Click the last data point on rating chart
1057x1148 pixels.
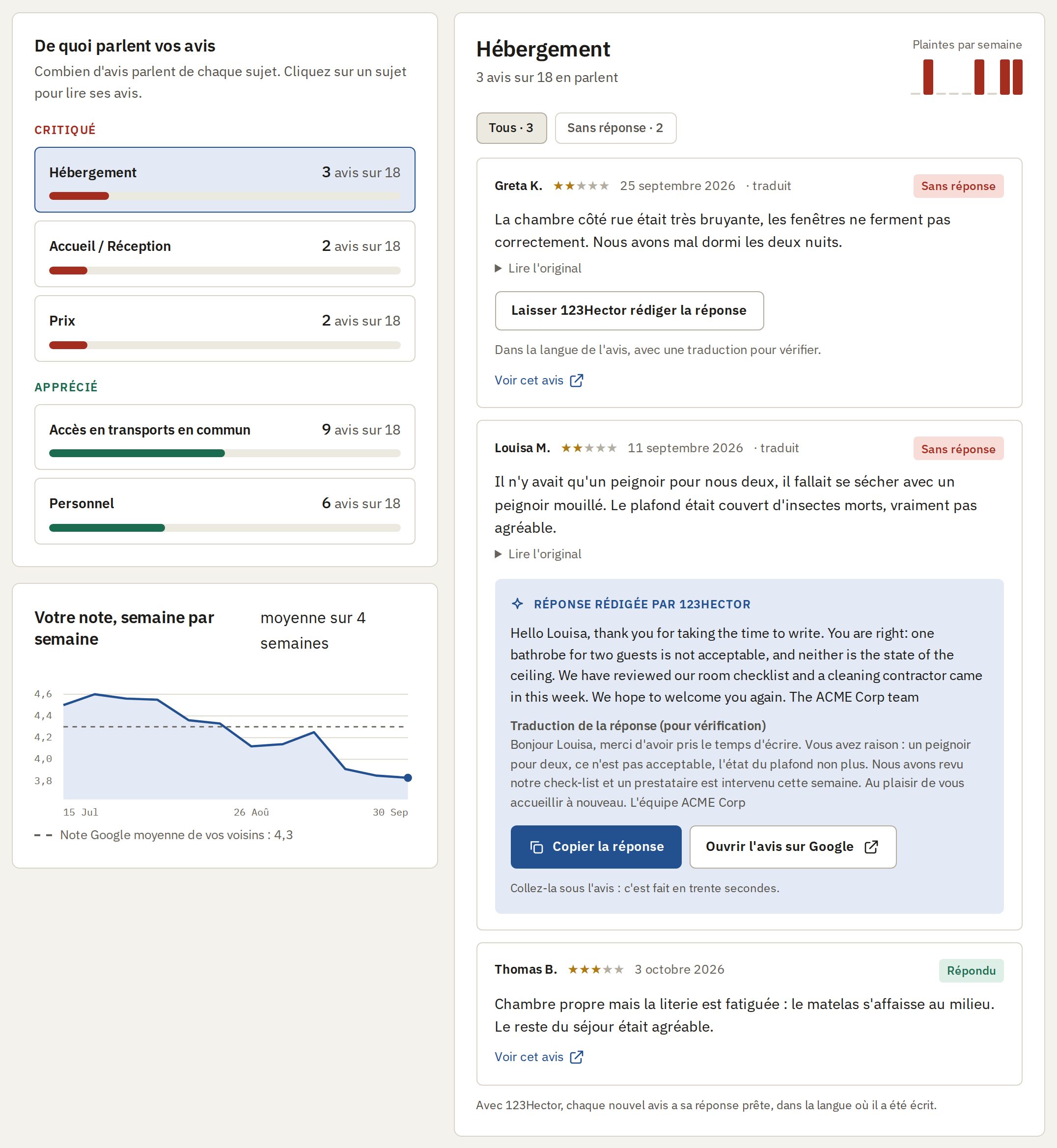[x=408, y=778]
